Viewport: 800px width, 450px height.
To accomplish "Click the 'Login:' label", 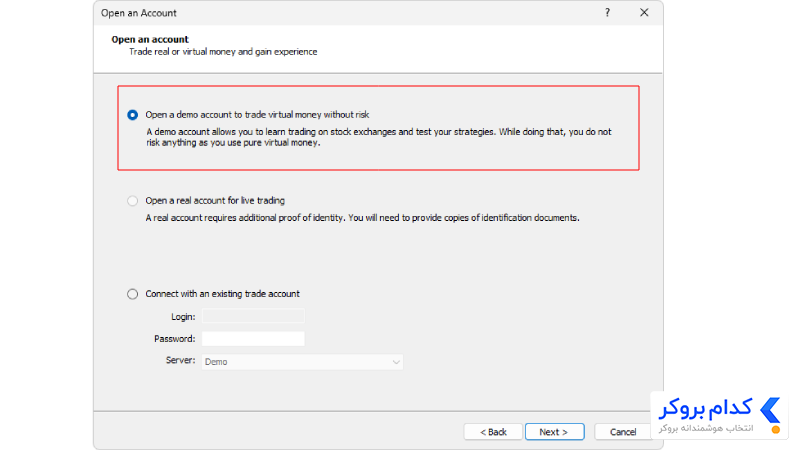I will [x=183, y=317].
